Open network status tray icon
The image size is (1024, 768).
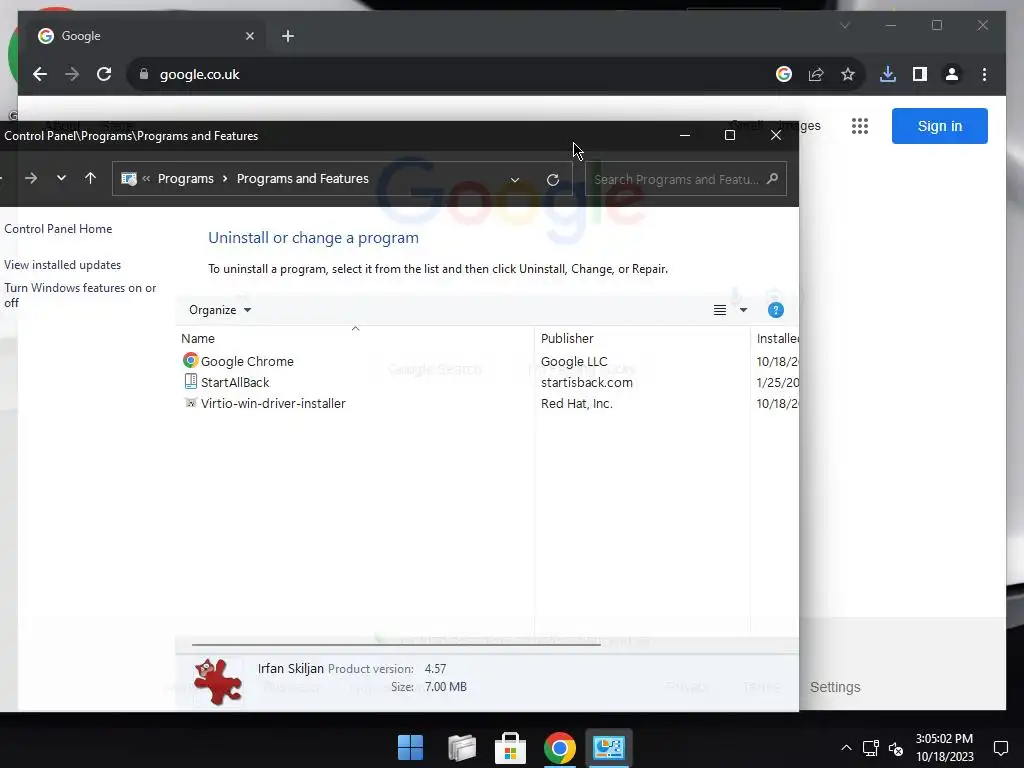pyautogui.click(x=871, y=748)
